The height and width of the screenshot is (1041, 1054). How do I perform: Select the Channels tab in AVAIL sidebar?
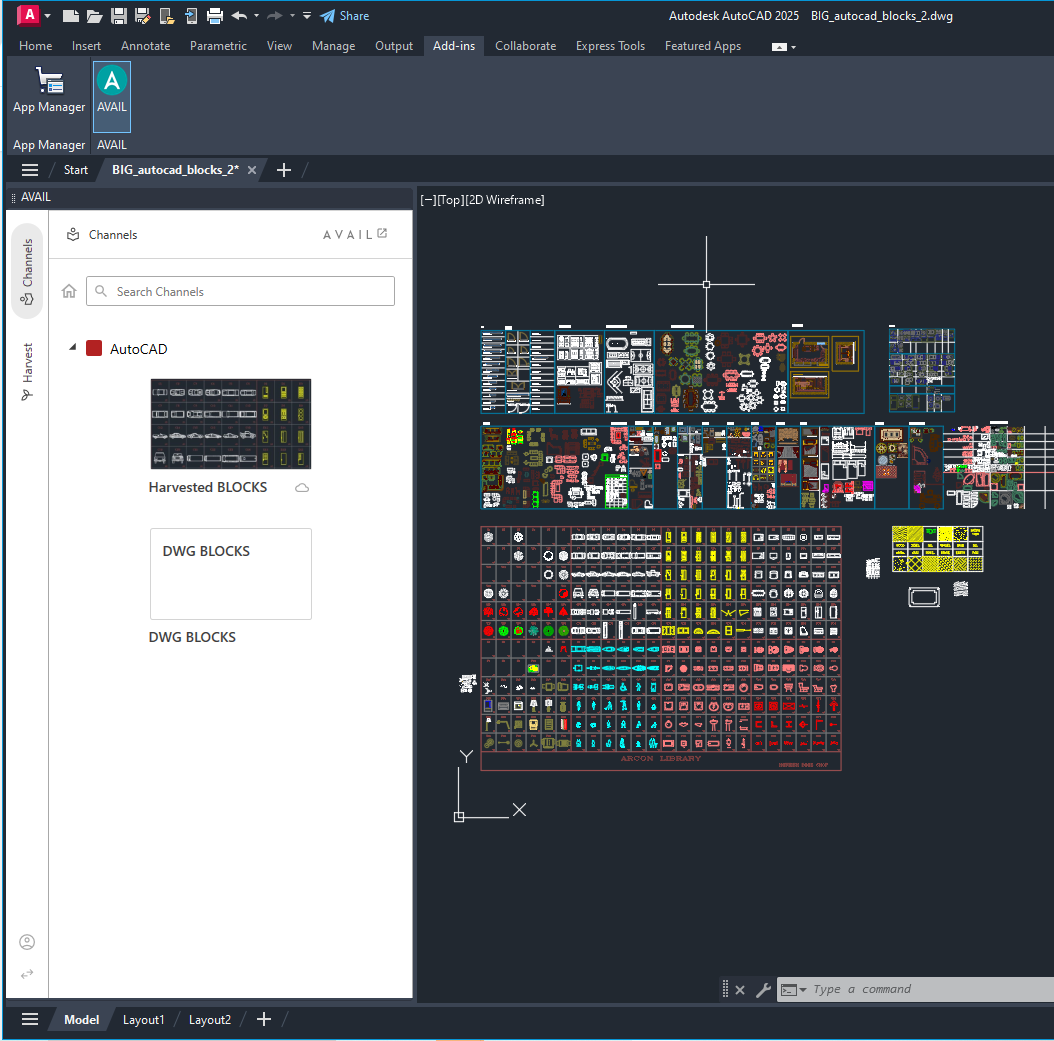pyautogui.click(x=27, y=266)
